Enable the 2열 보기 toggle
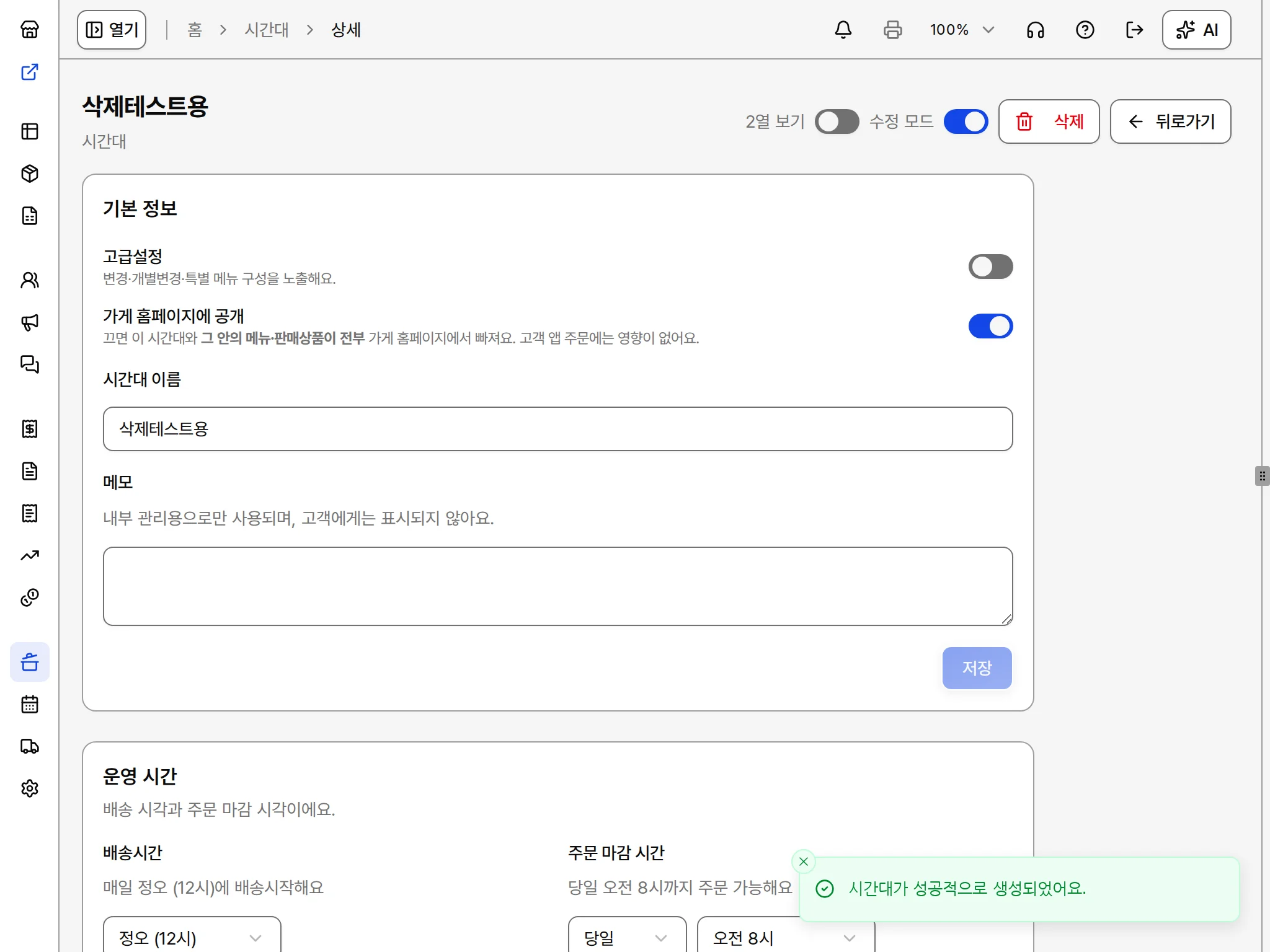The width and height of the screenshot is (1270, 952). (837, 121)
